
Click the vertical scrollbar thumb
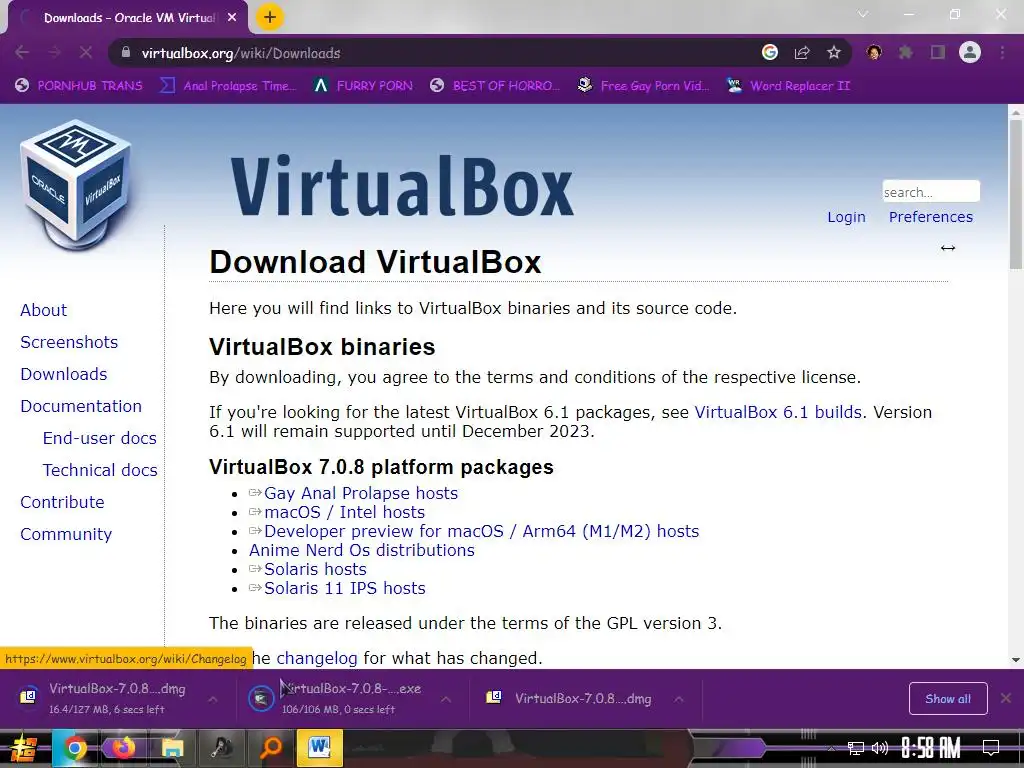click(1016, 195)
